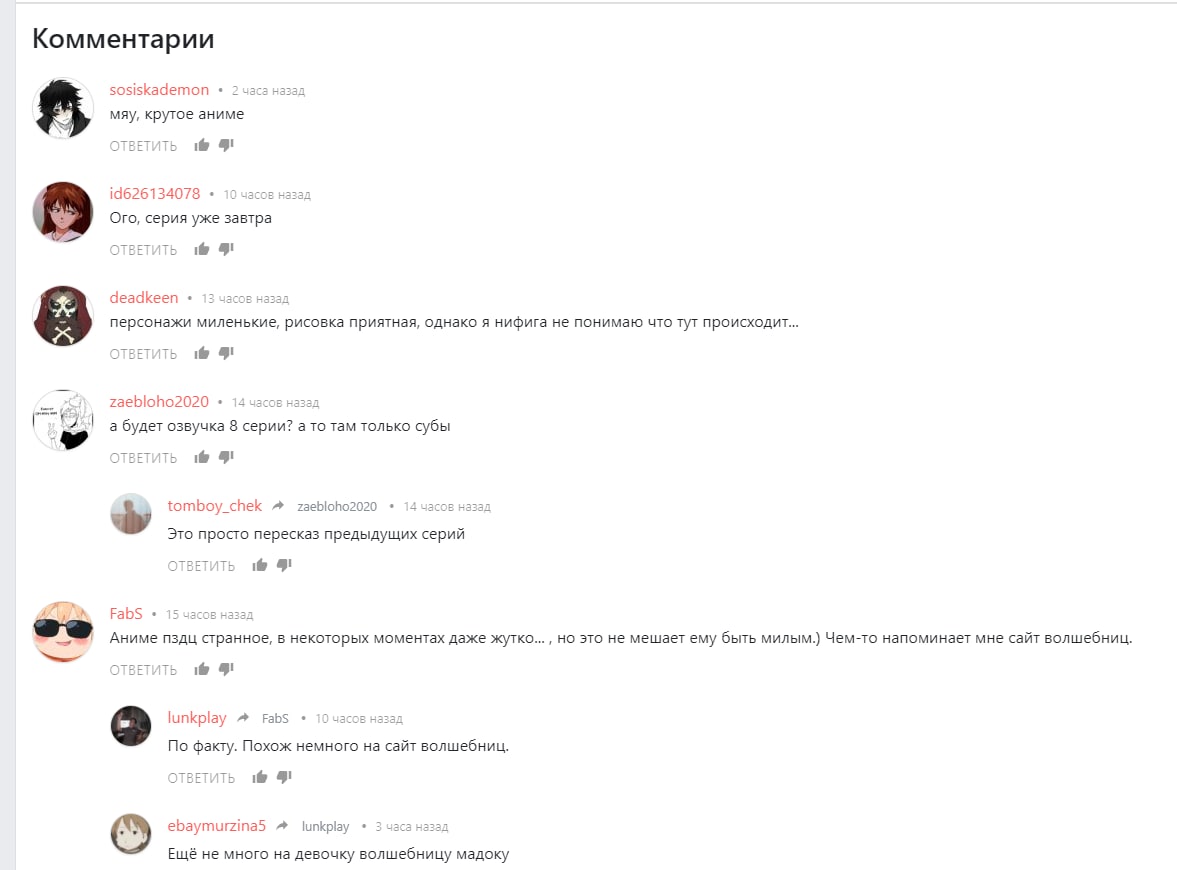1177x870 pixels.
Task: Open FabS's sunglasses avatar
Action: click(63, 631)
